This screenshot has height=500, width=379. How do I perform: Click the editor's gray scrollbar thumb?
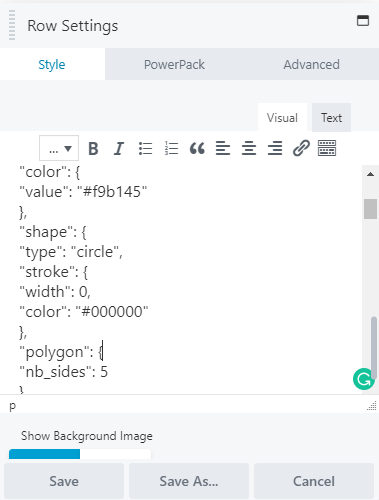(370, 209)
